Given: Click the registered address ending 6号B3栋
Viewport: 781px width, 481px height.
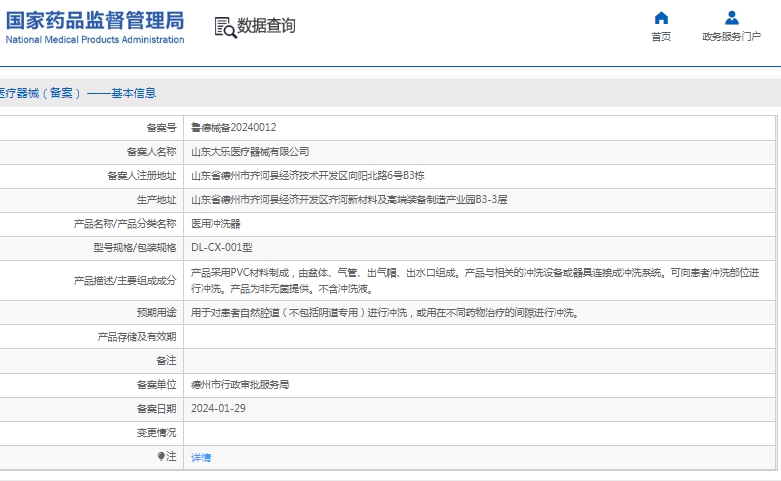Looking at the screenshot, I should pyautogui.click(x=308, y=175).
